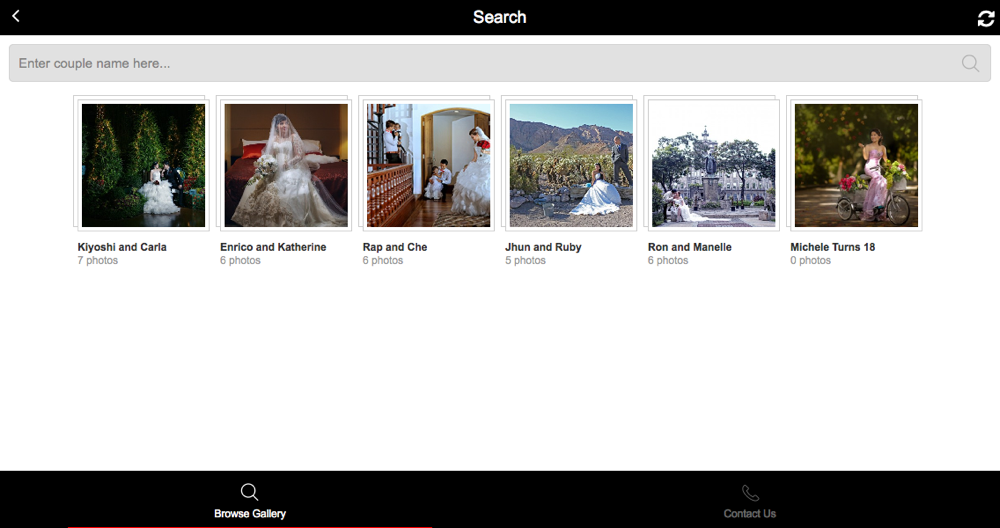Click the Ron and Manelle title text

(x=689, y=247)
